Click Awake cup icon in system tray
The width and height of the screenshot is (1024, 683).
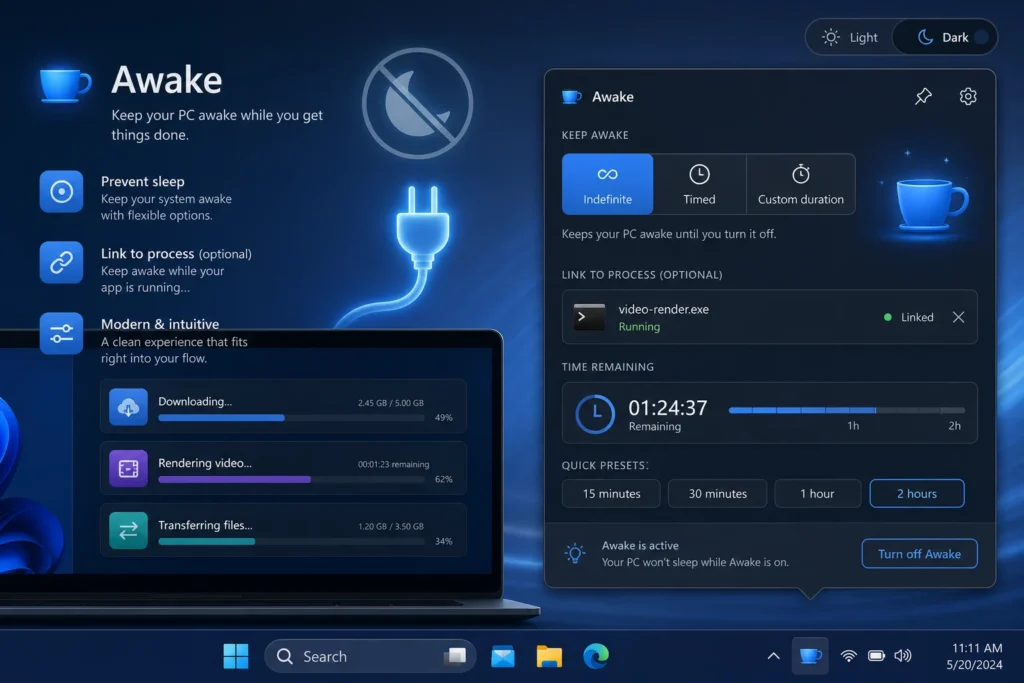[x=810, y=656]
